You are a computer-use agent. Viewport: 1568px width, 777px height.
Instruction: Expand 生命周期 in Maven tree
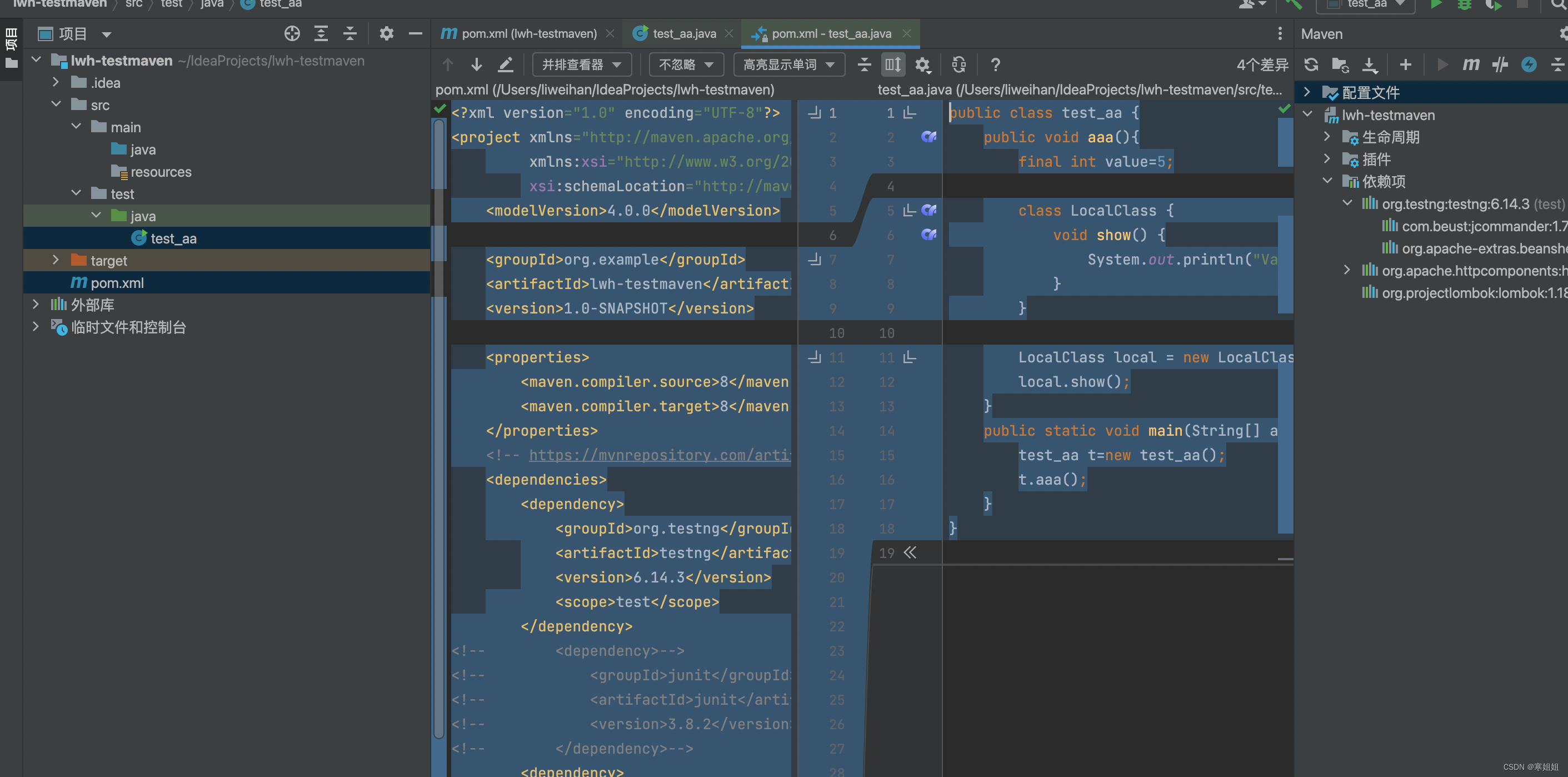[1327, 137]
